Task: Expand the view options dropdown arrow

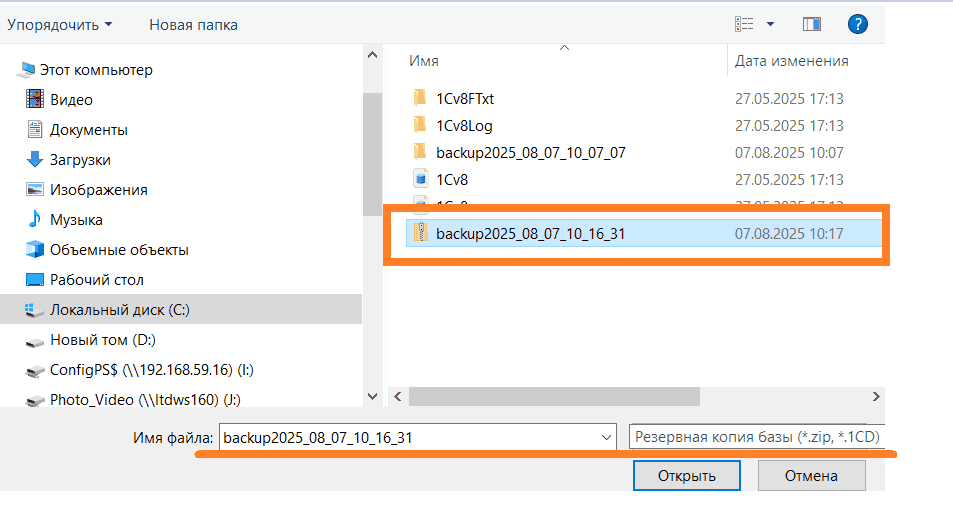Action: (770, 24)
